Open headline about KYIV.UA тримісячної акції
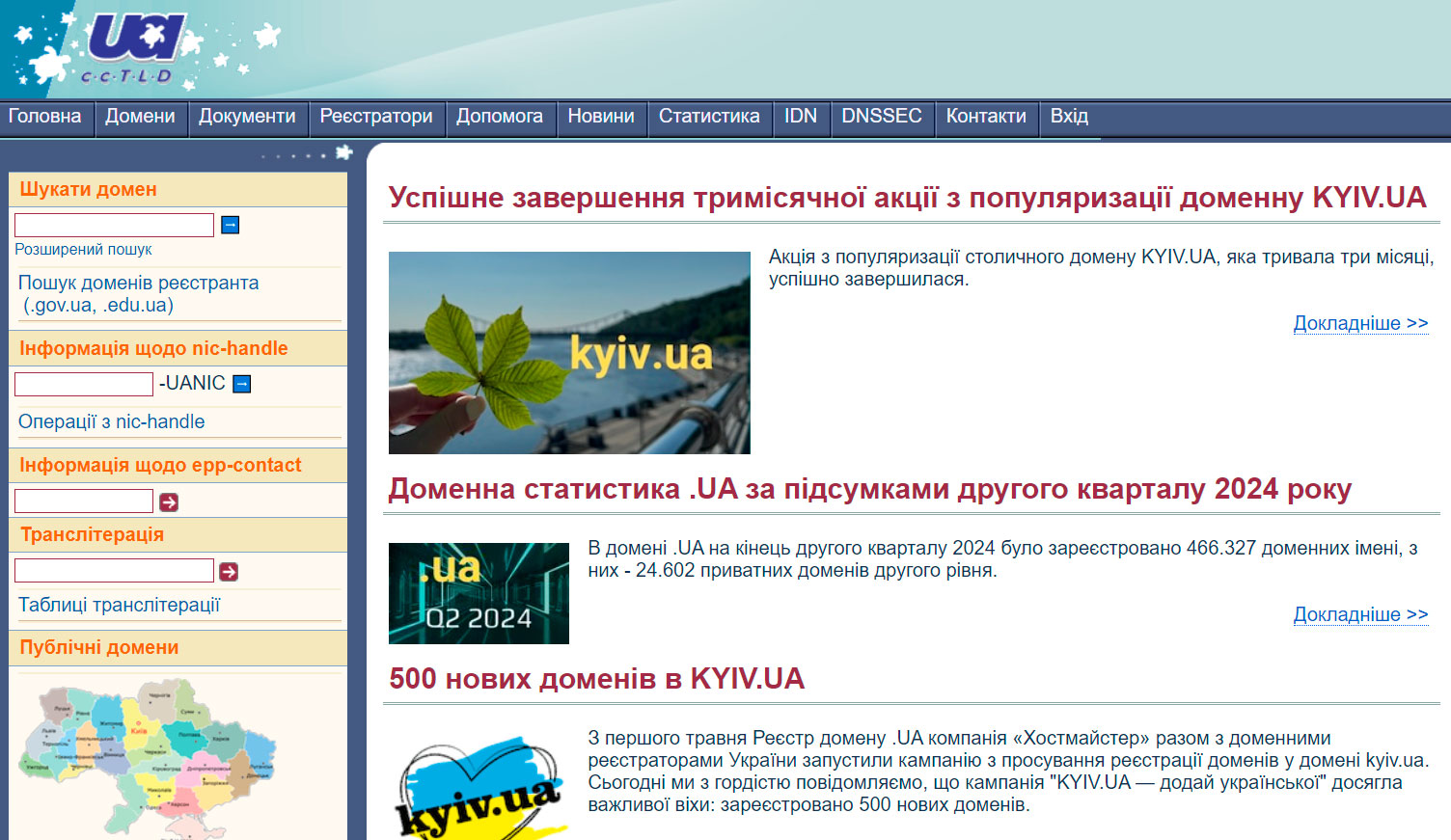 (907, 198)
